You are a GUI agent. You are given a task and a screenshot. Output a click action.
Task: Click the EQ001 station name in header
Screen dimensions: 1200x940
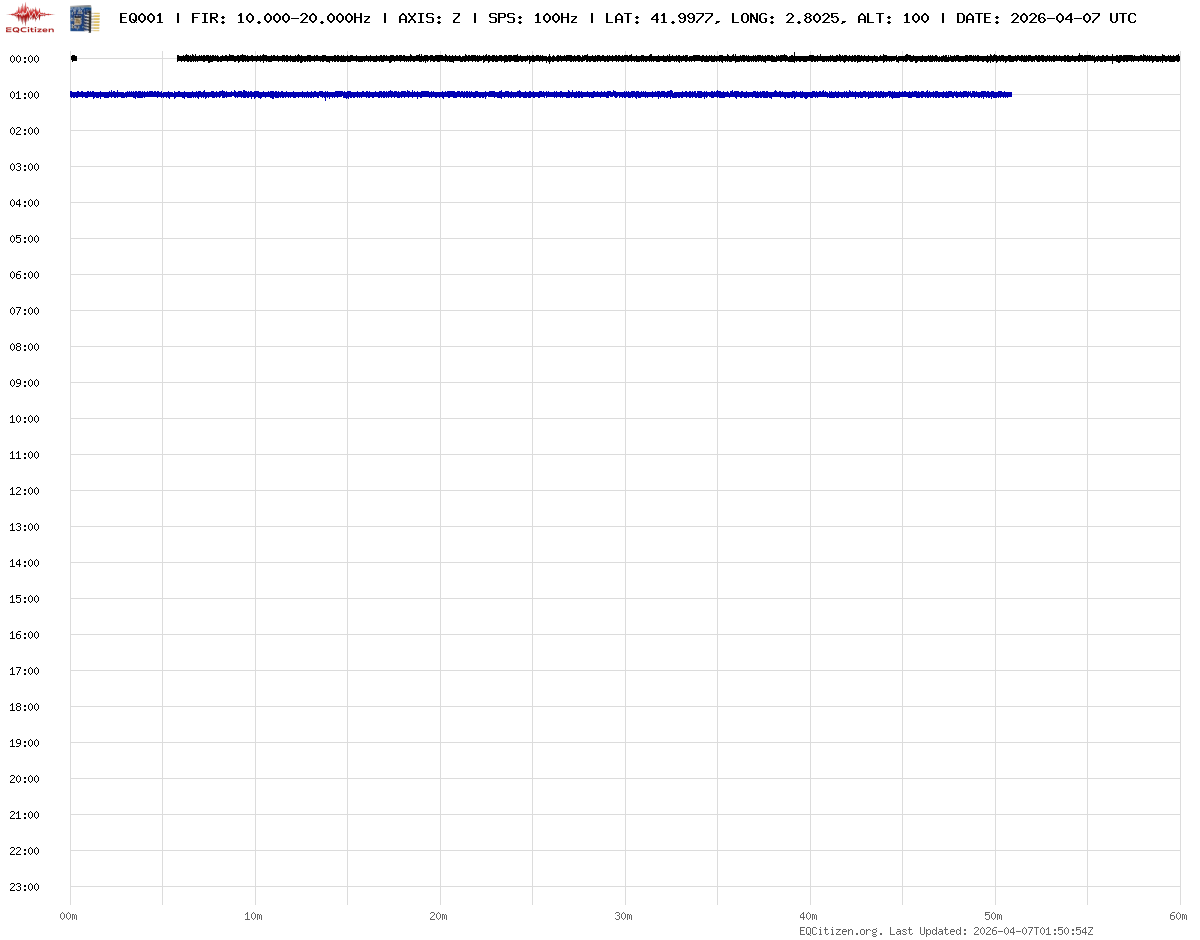(141, 18)
